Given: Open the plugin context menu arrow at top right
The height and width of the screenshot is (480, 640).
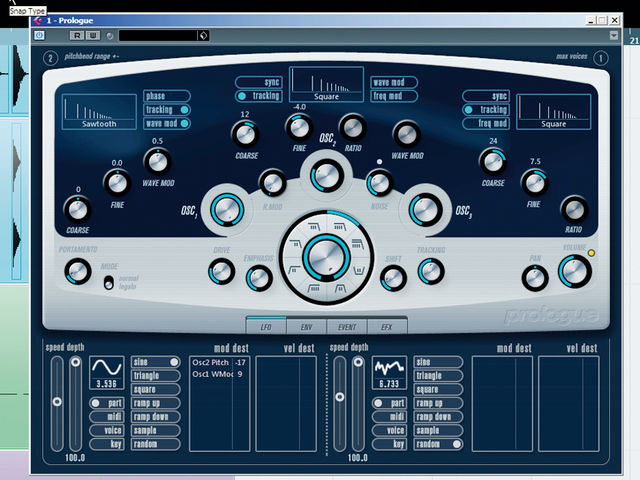Looking at the screenshot, I should [x=613, y=36].
